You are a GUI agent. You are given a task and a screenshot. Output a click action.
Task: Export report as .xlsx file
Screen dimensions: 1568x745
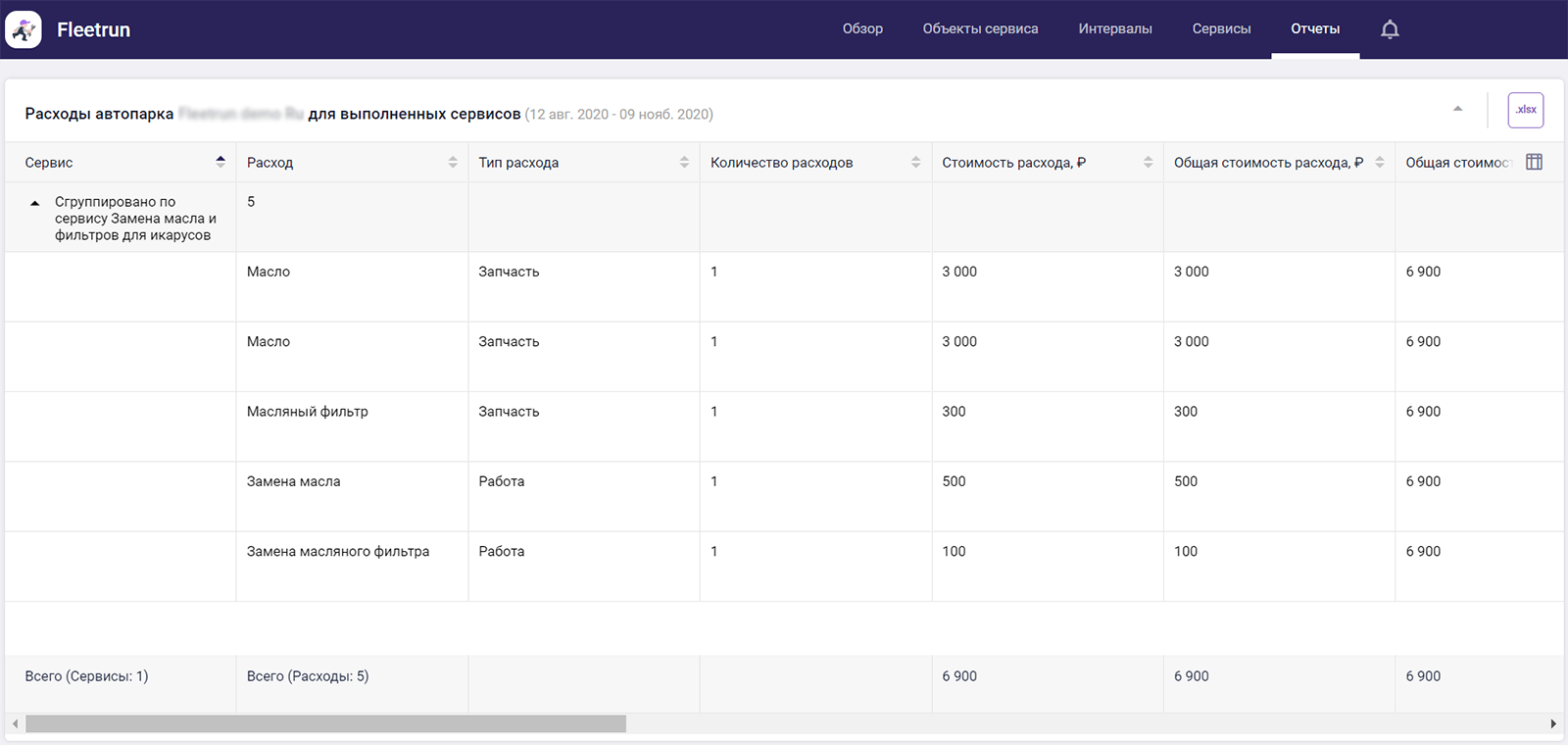point(1525,110)
